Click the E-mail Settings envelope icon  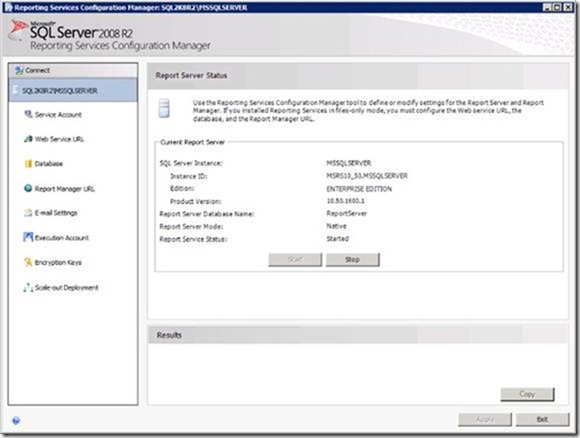(28, 213)
